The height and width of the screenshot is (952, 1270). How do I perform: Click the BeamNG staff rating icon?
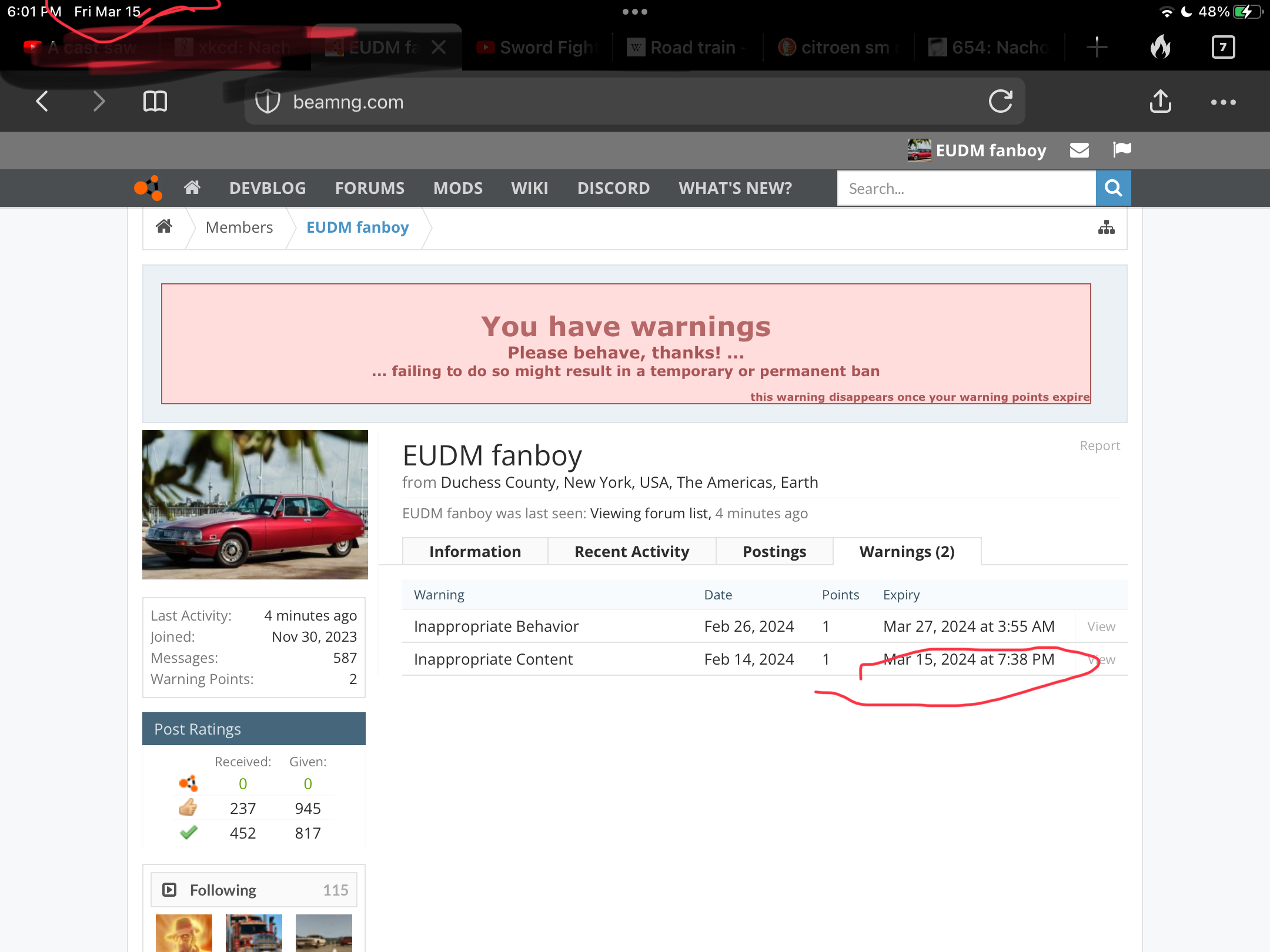pos(188,783)
